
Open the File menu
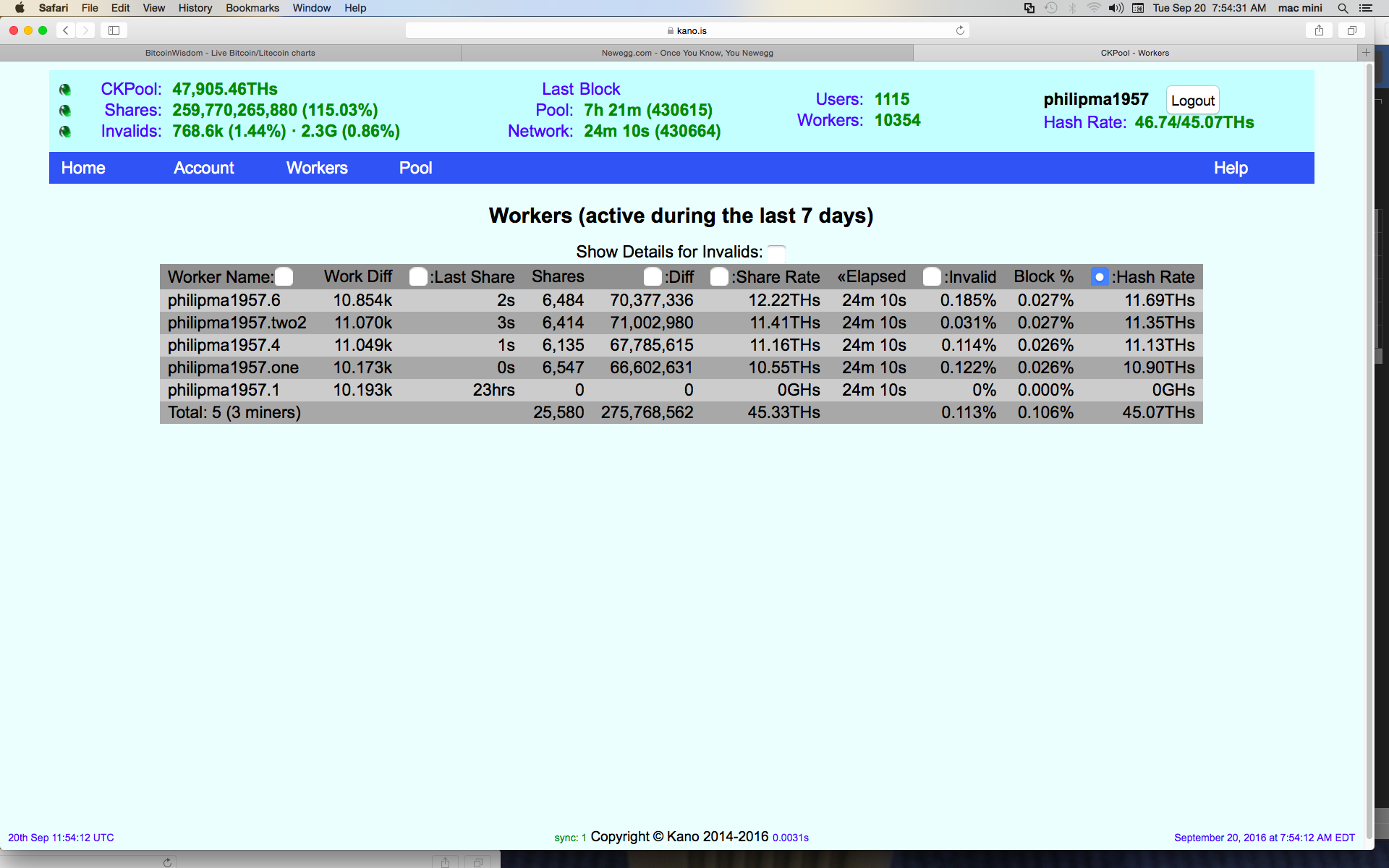pyautogui.click(x=90, y=8)
